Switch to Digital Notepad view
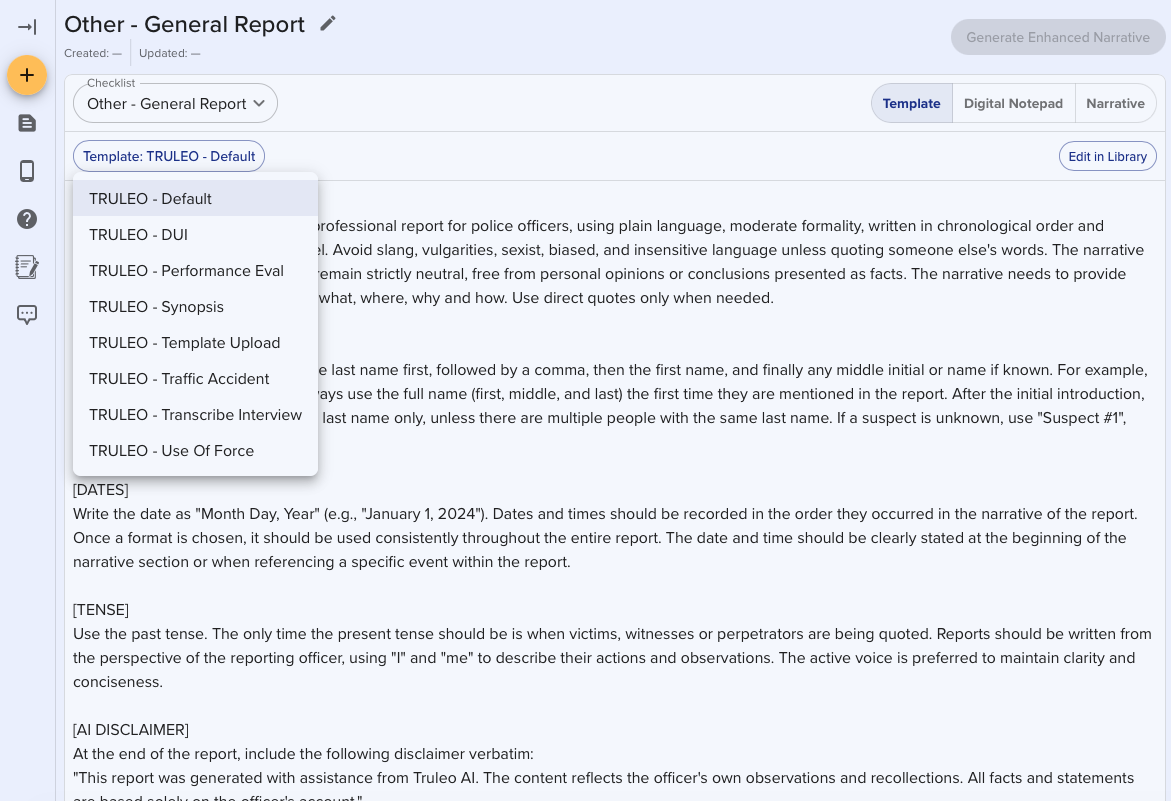The height and width of the screenshot is (801, 1171). tap(1013, 104)
